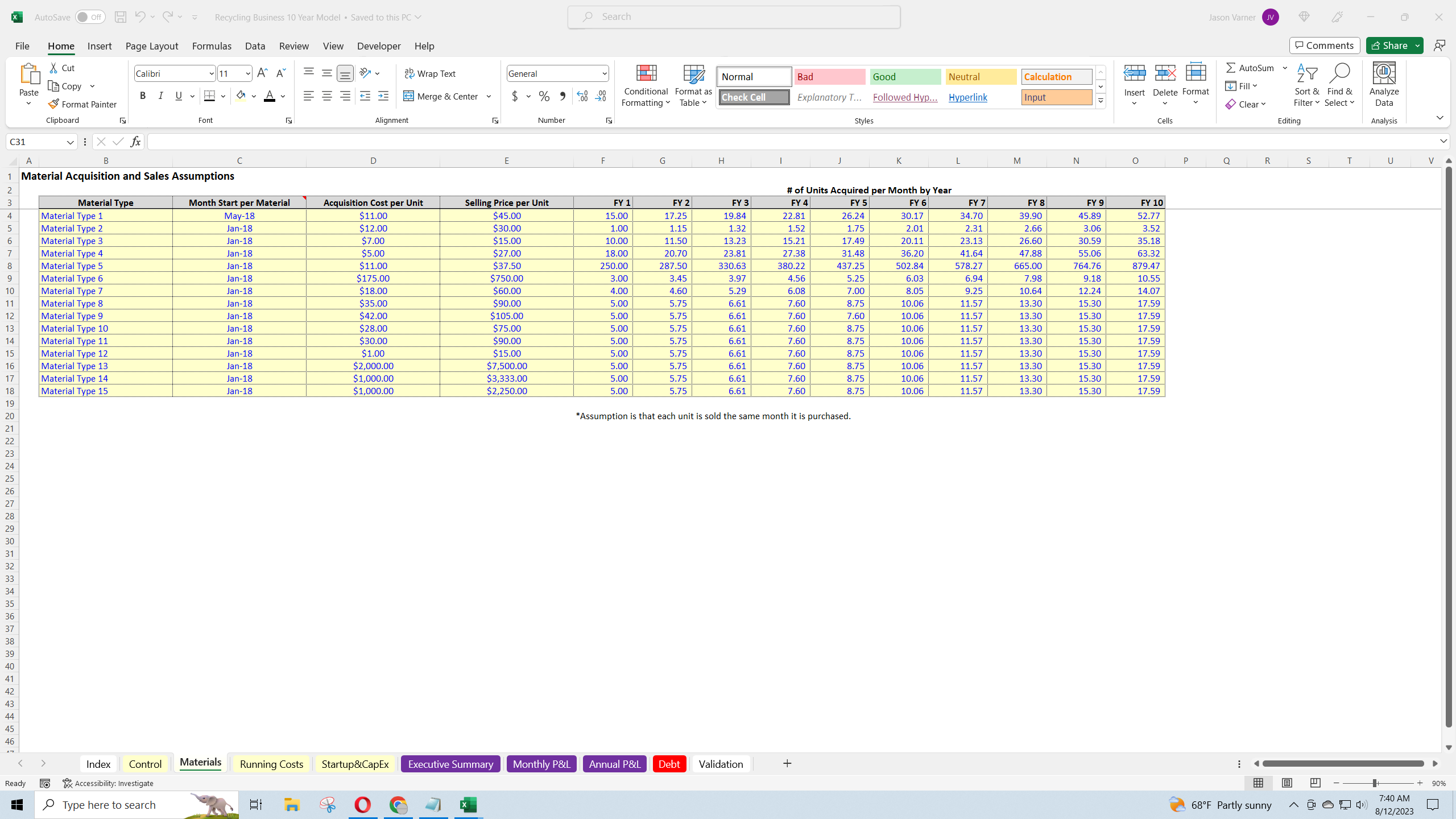Click the Merge & Center icon
Screen dimensions: 1456x819
coord(408,96)
